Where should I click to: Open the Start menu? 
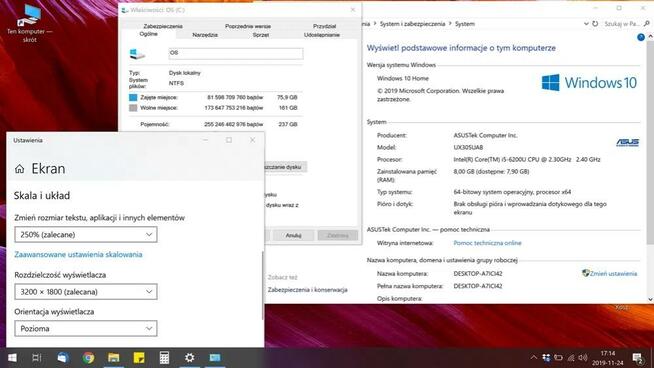[12, 358]
